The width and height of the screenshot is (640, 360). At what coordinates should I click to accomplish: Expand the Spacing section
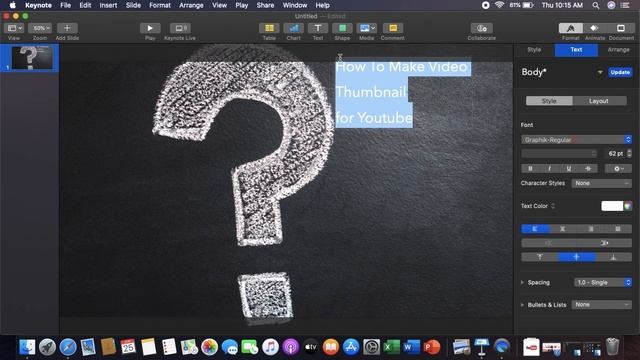[522, 282]
